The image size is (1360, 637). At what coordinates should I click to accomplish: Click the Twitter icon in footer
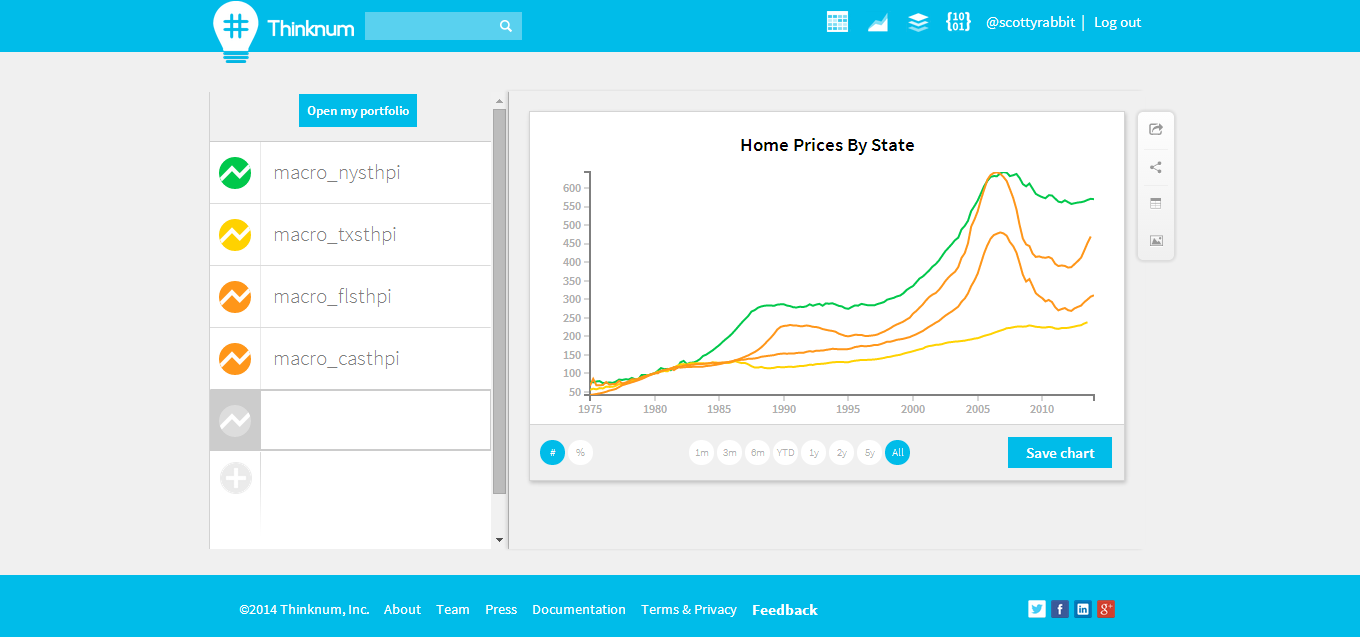(1036, 609)
